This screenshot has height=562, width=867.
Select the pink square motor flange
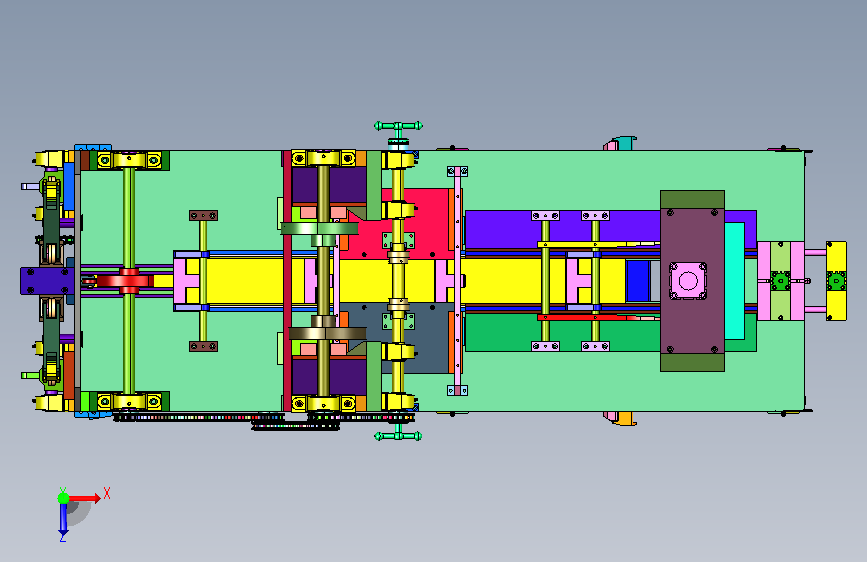[x=688, y=280]
